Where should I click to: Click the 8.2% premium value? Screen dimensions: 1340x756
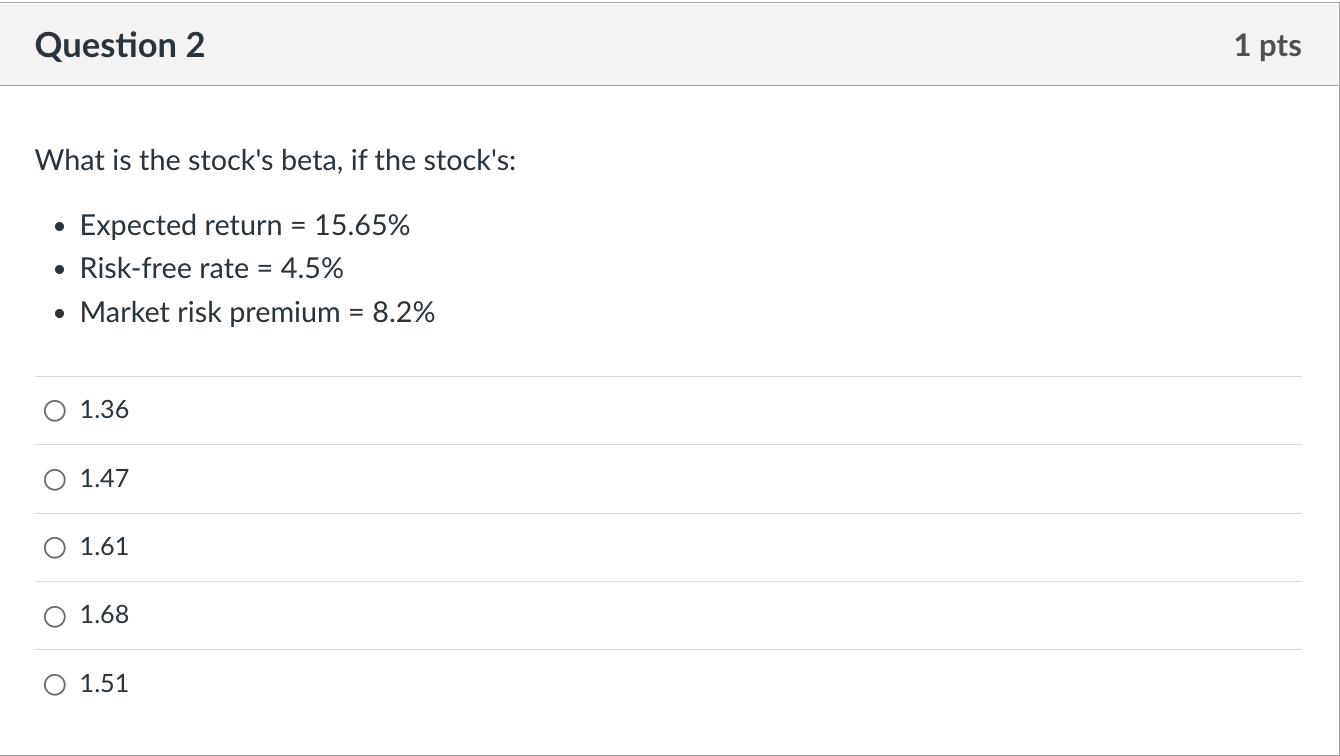tap(403, 313)
